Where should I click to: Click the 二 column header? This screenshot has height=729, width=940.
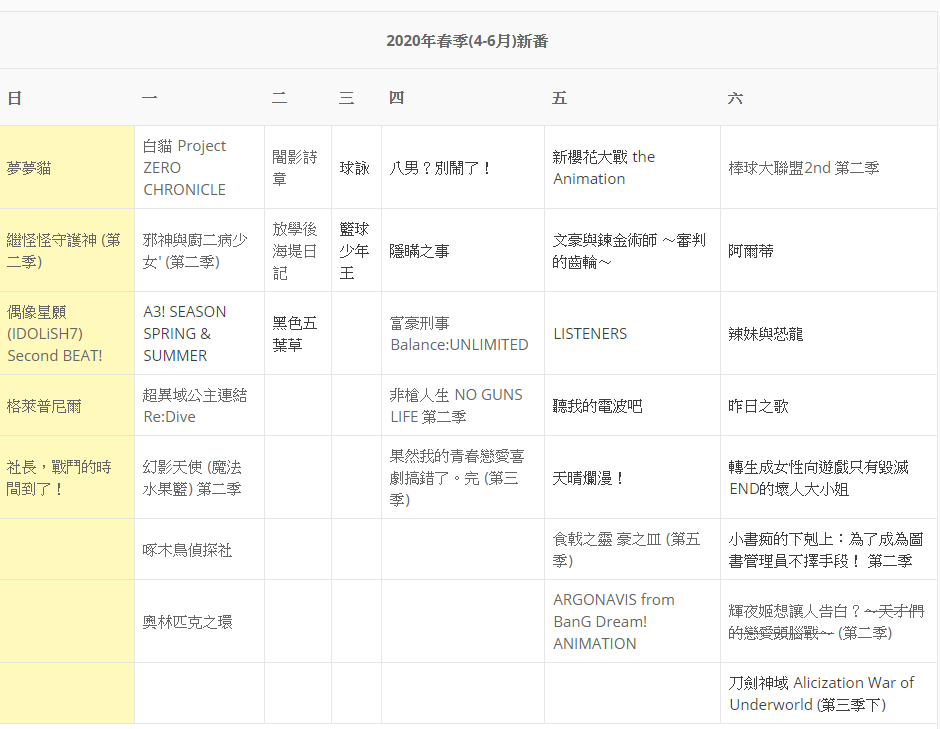point(279,98)
